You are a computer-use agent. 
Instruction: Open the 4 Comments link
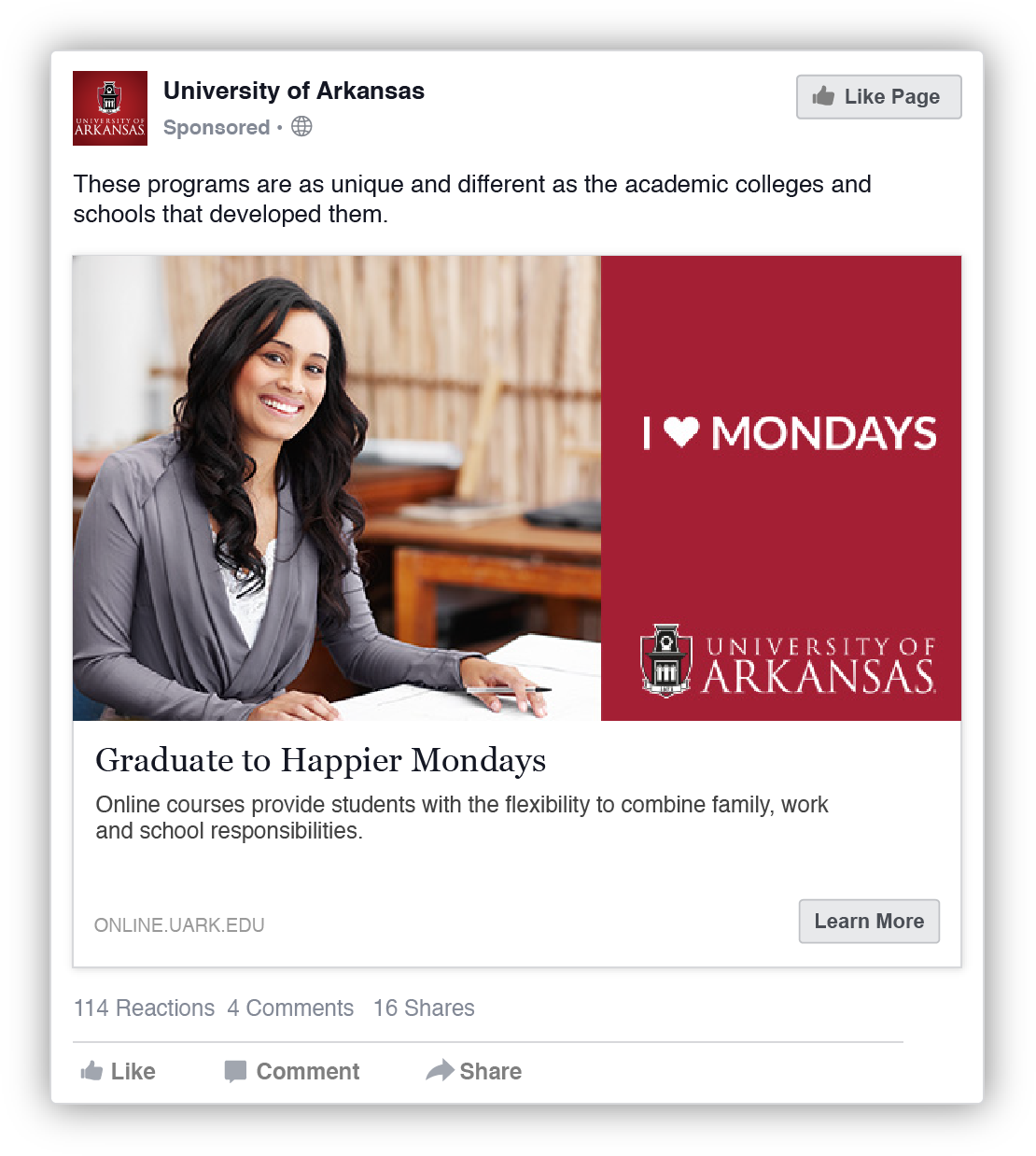coord(290,1008)
